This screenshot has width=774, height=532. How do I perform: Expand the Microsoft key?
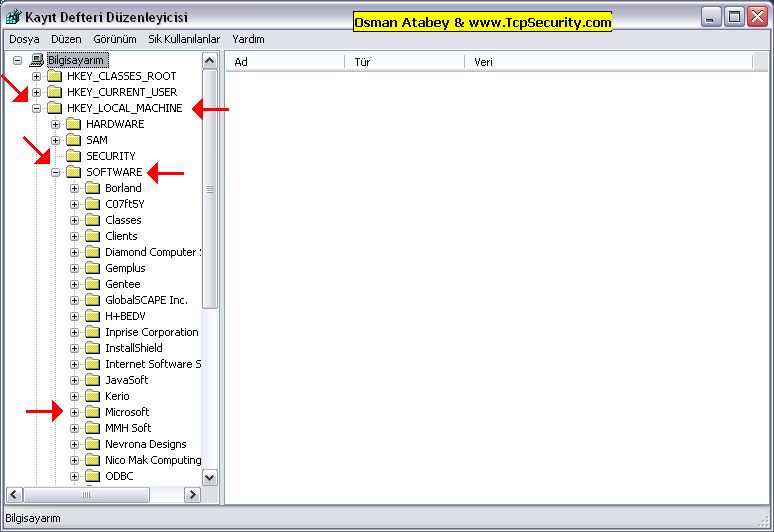point(75,412)
